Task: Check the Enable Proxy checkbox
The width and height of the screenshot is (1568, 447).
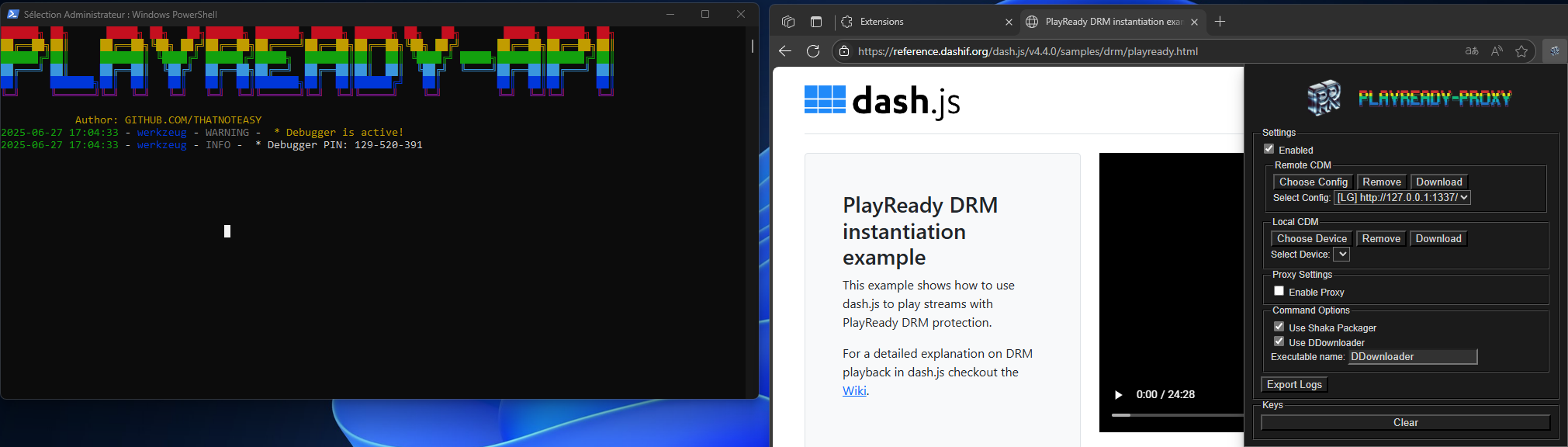Action: [1279, 291]
